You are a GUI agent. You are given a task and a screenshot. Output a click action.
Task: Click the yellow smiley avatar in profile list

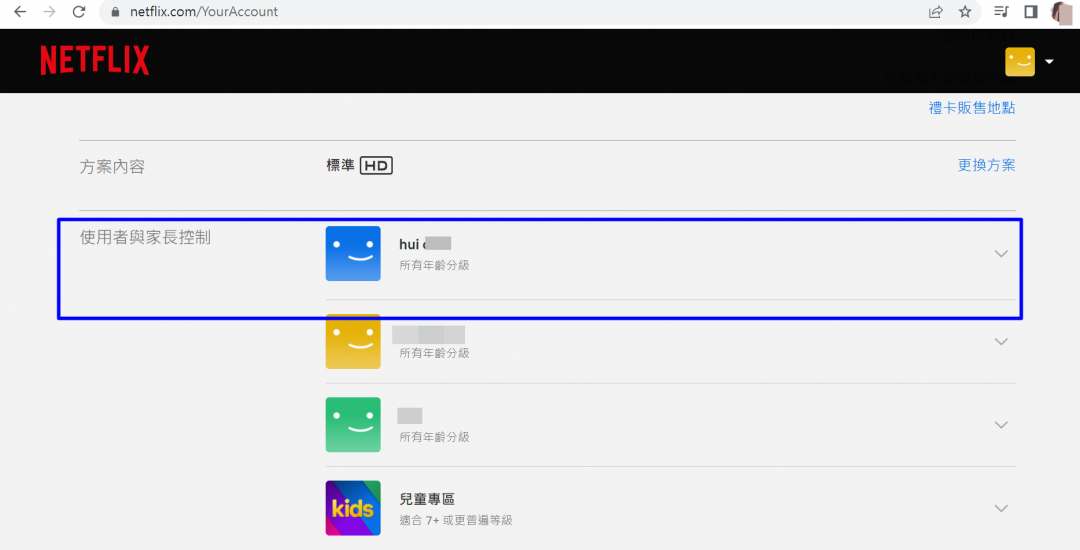[353, 341]
